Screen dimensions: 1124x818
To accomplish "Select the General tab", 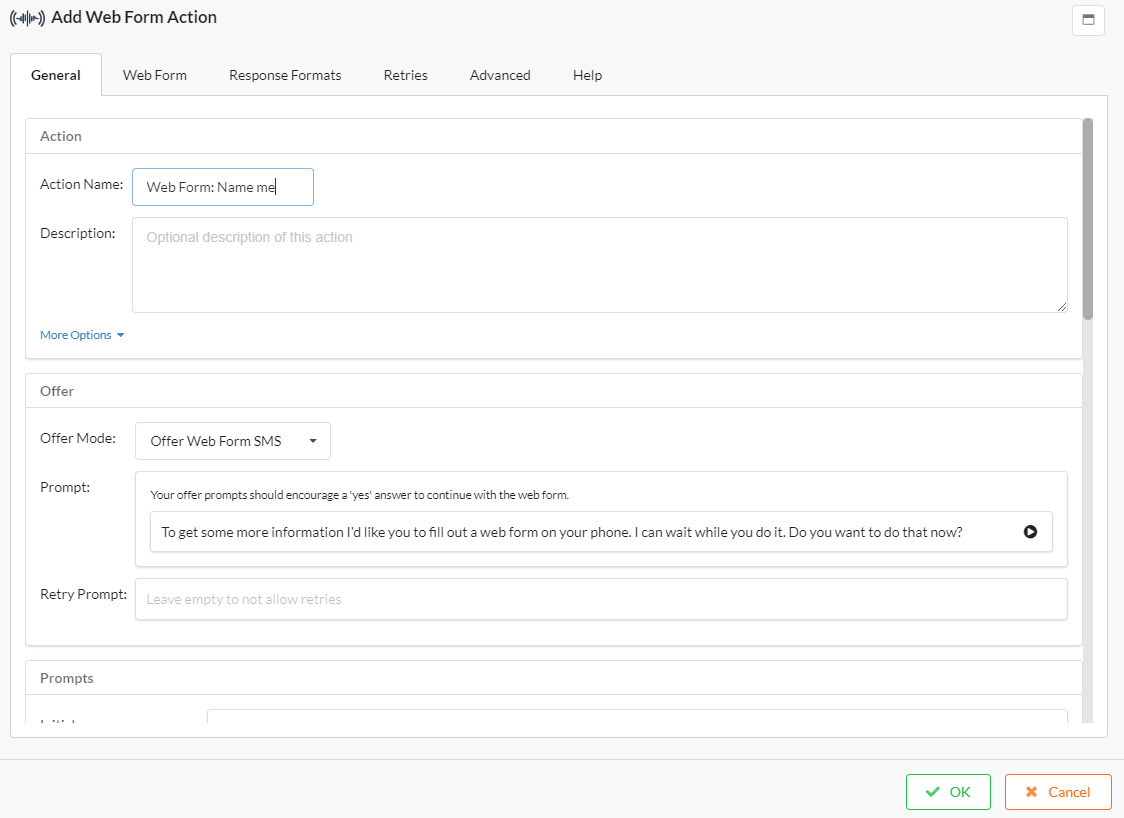I will tap(56, 75).
